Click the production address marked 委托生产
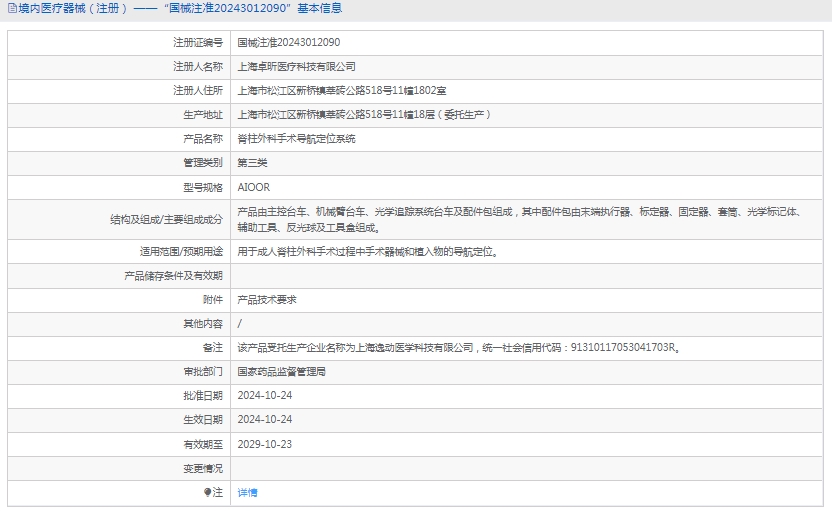Viewport: 832px width, 511px height. pos(363,115)
